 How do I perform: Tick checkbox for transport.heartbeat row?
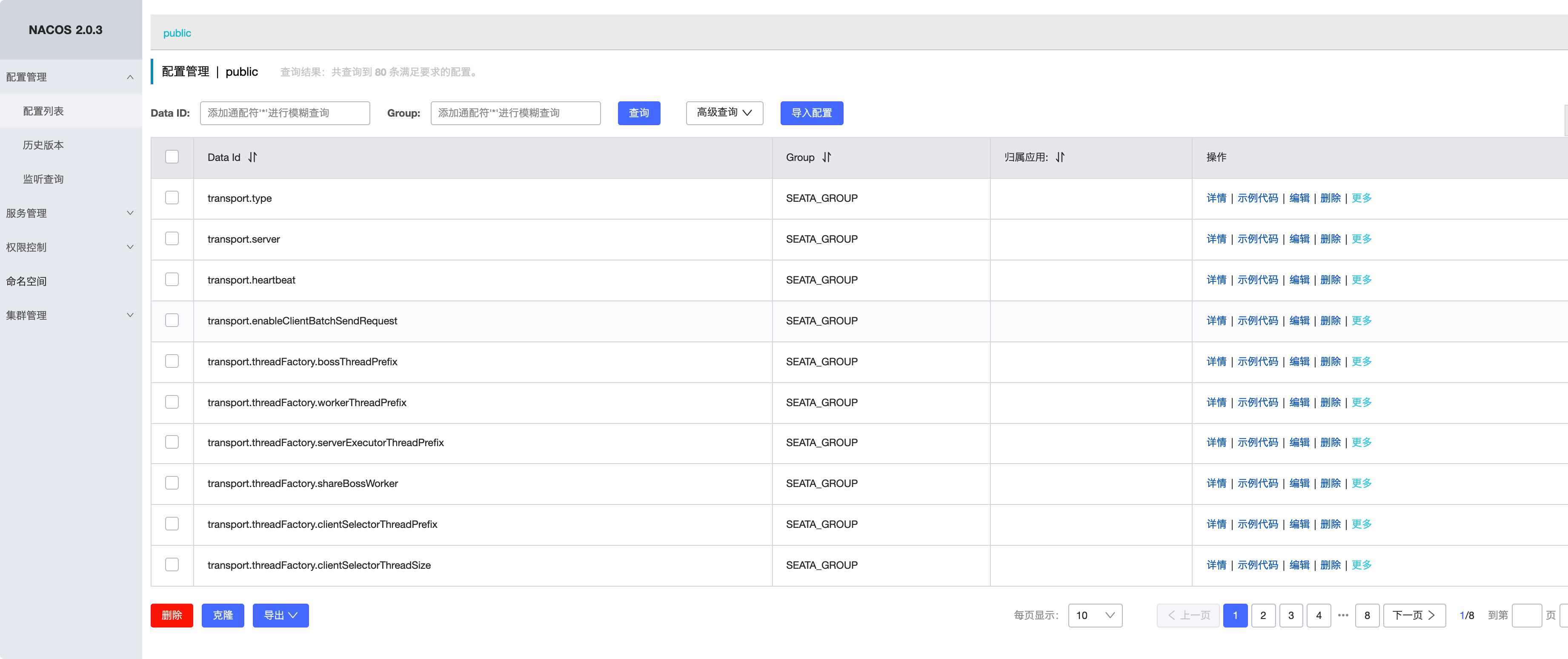[172, 280]
